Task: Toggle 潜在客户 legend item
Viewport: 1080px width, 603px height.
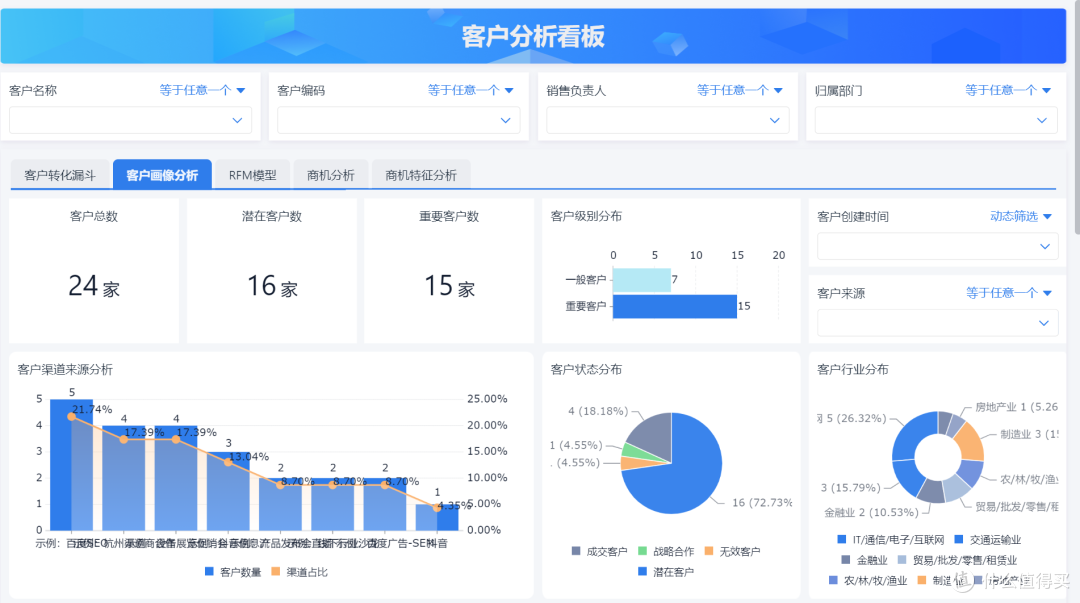Action: coord(666,572)
